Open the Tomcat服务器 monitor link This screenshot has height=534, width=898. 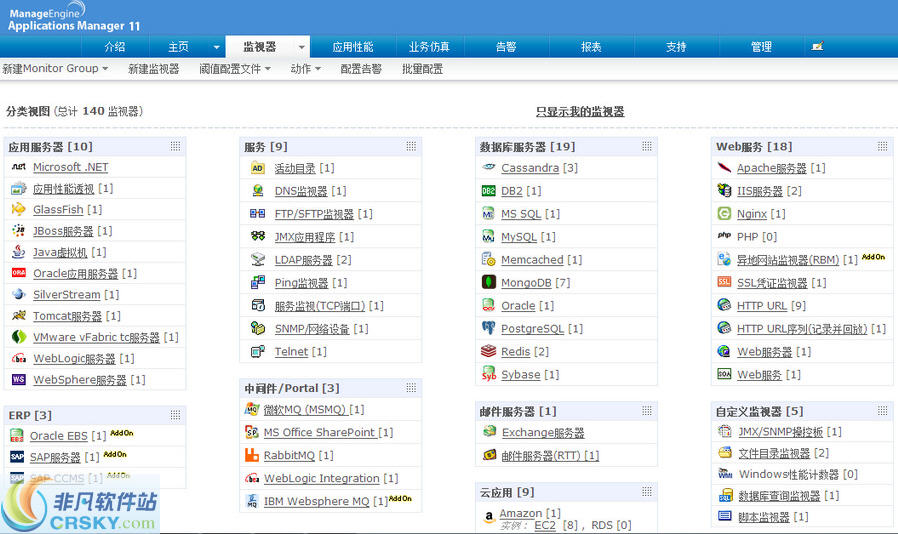67,316
